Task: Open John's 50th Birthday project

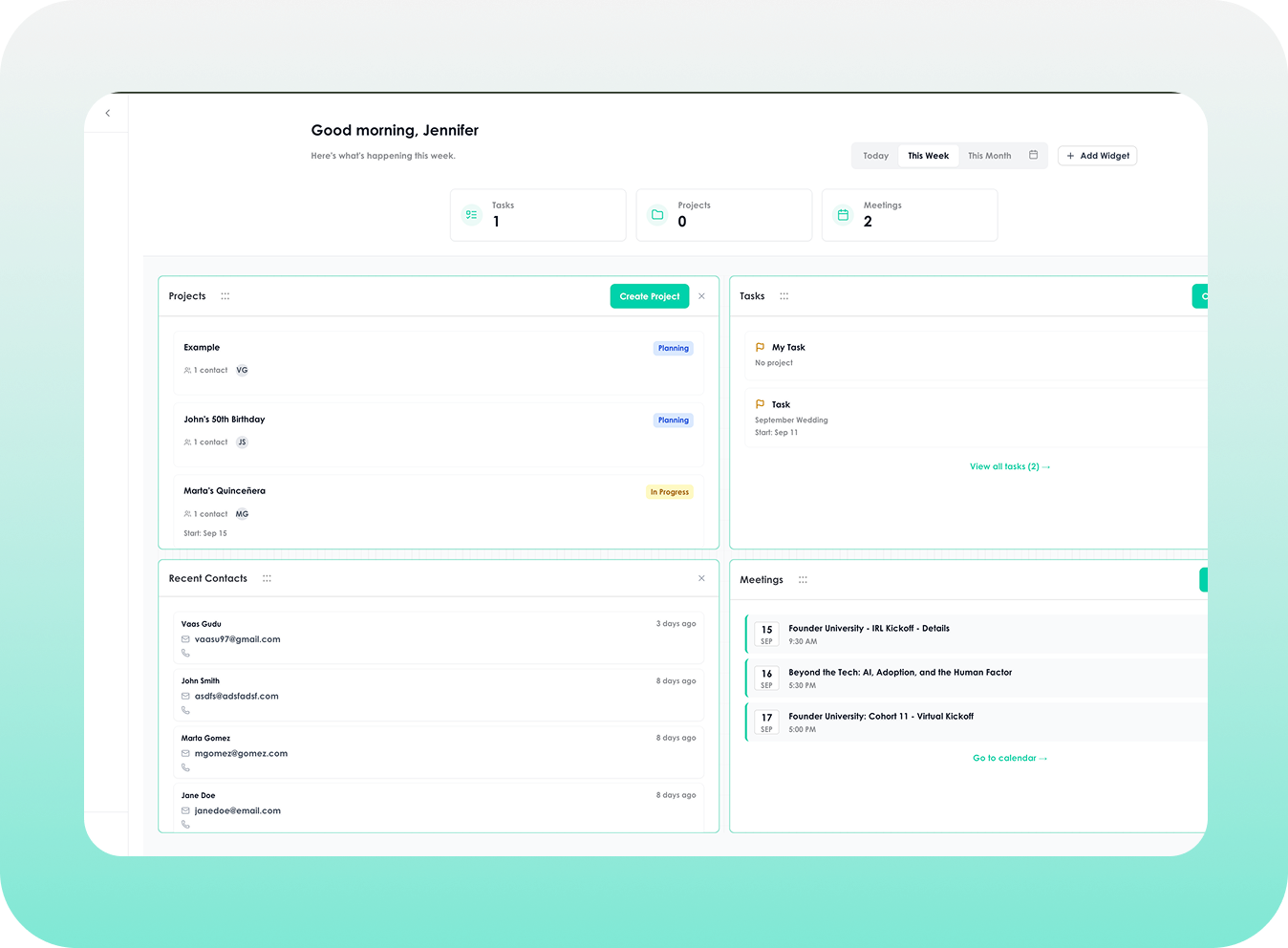Action: [x=439, y=435]
